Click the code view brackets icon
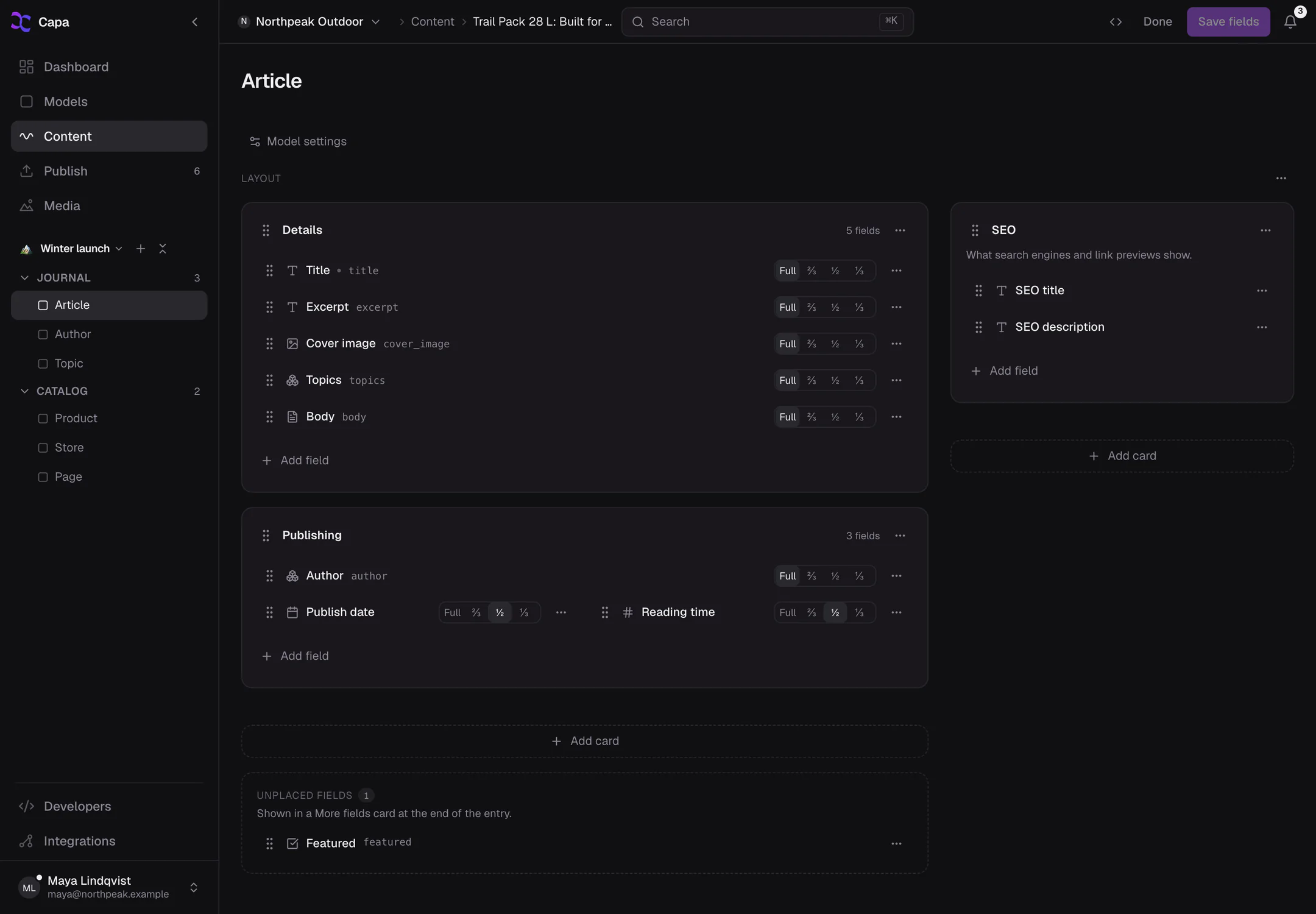Image resolution: width=1316 pixels, height=914 pixels. tap(1116, 22)
